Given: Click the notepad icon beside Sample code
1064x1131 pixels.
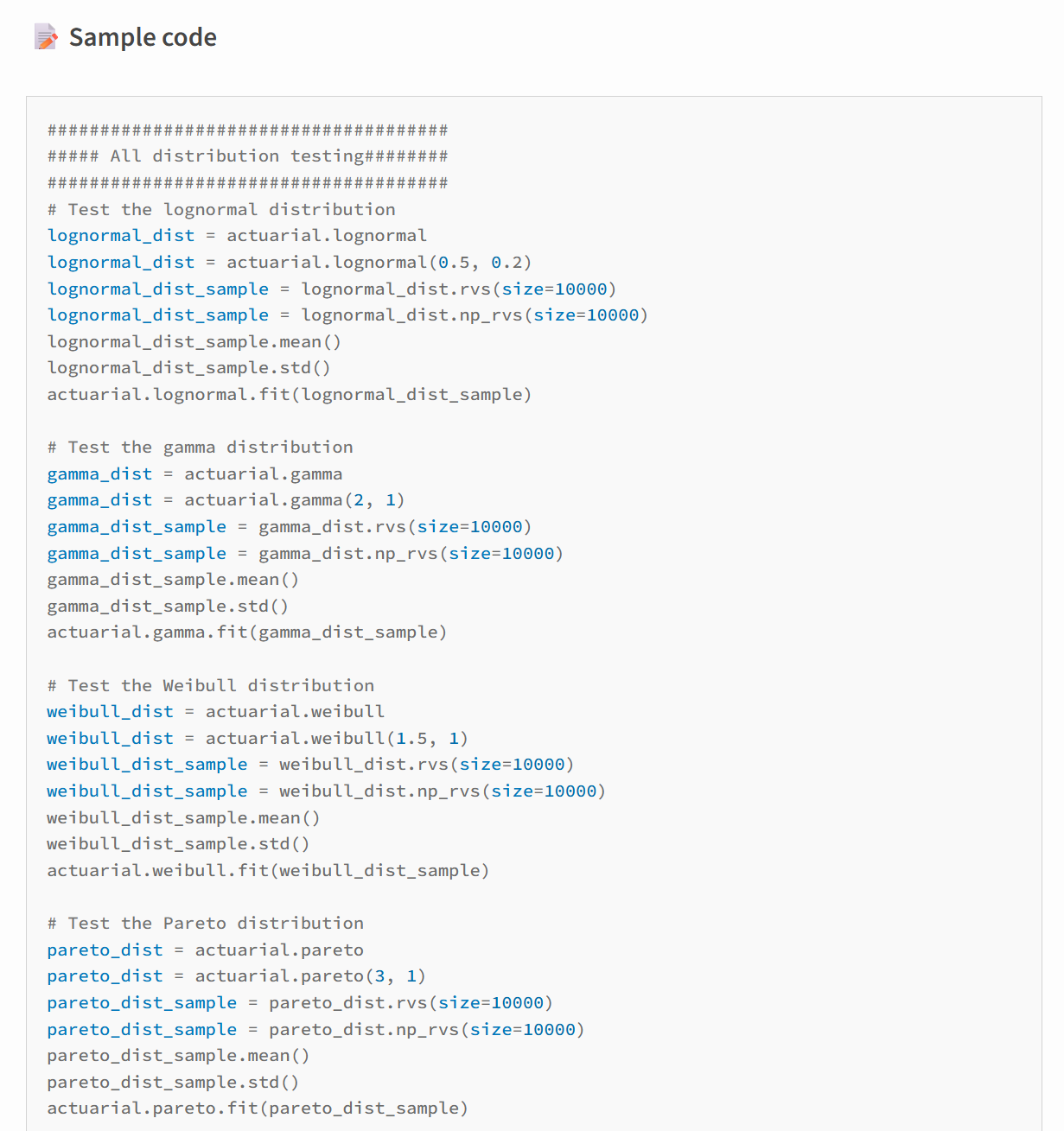Looking at the screenshot, I should coord(47,37).
